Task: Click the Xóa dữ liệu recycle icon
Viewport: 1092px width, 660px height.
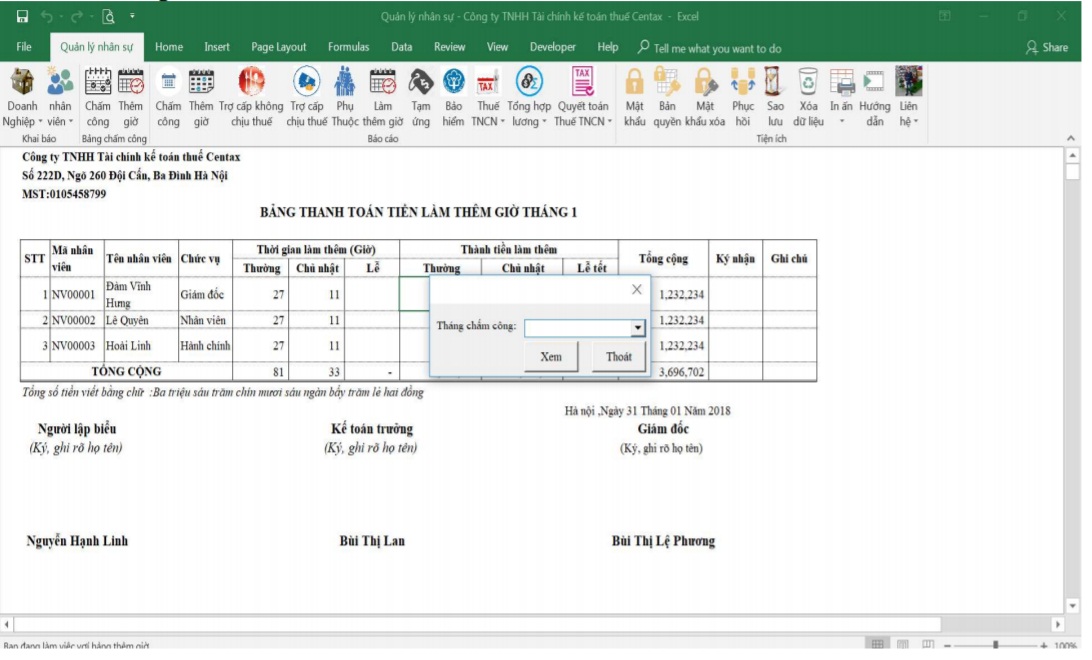Action: coord(808,82)
